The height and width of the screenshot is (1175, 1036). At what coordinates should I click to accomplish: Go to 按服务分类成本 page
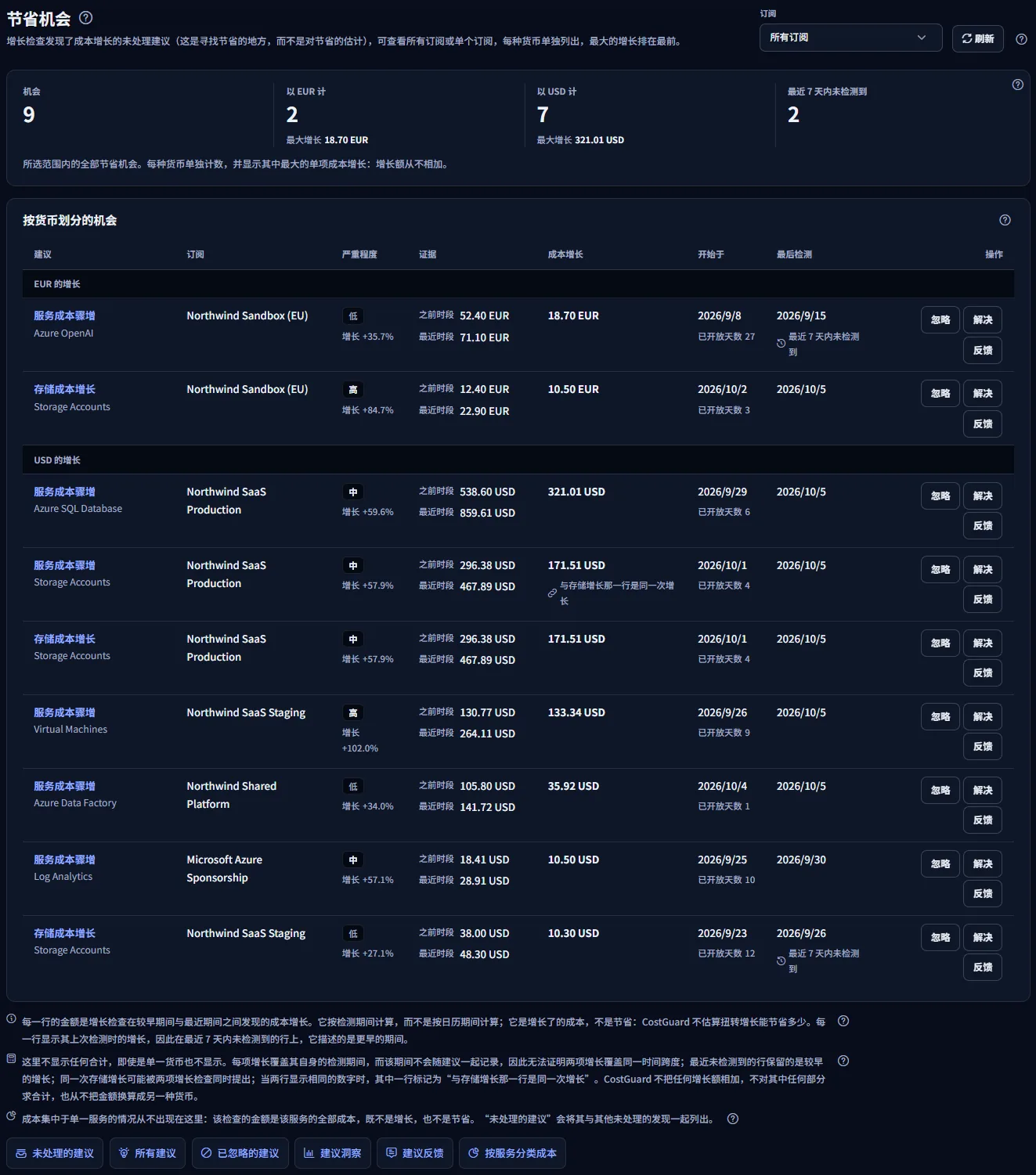[513, 1154]
